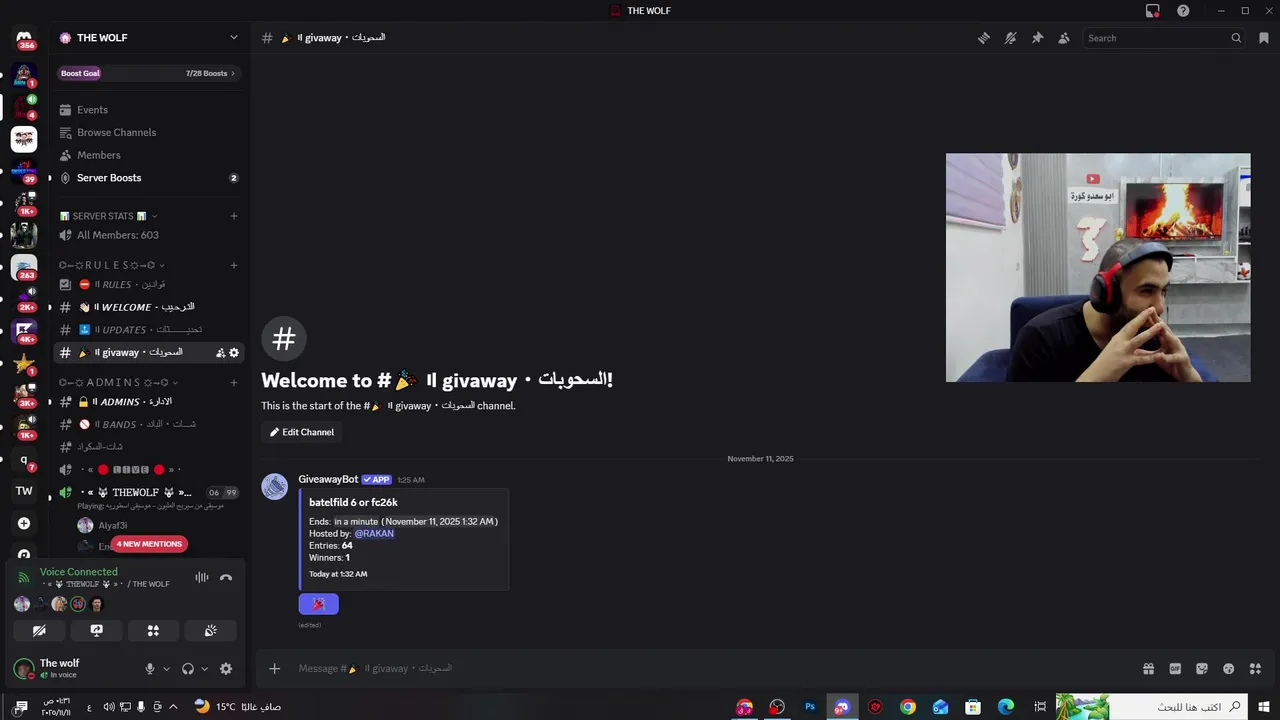This screenshot has height=720, width=1280.
Task: Start an activity shapes button
Action: click(x=153, y=631)
